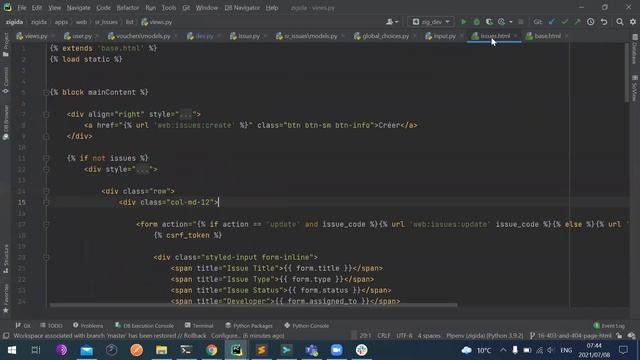Viewport: 640px width, 360px height.
Task: Open Git branch 16-403-and-404-page-html popup
Action: (x=571, y=336)
